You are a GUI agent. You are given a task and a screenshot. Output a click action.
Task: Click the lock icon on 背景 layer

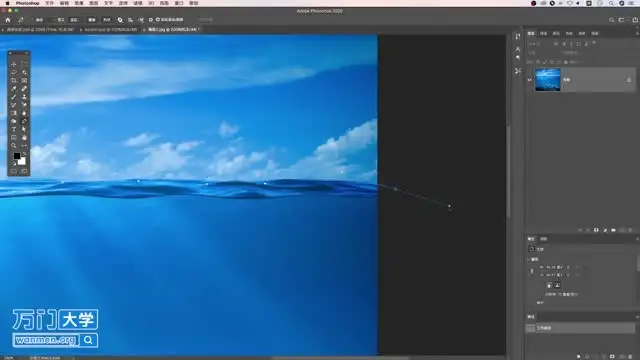[629, 80]
